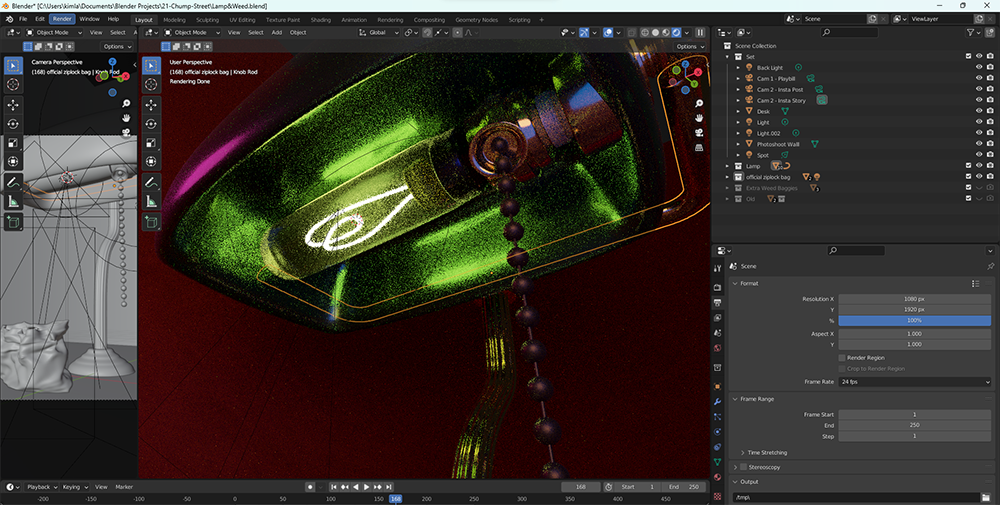Enable the Render Region checkbox
1000x505 pixels.
[842, 358]
